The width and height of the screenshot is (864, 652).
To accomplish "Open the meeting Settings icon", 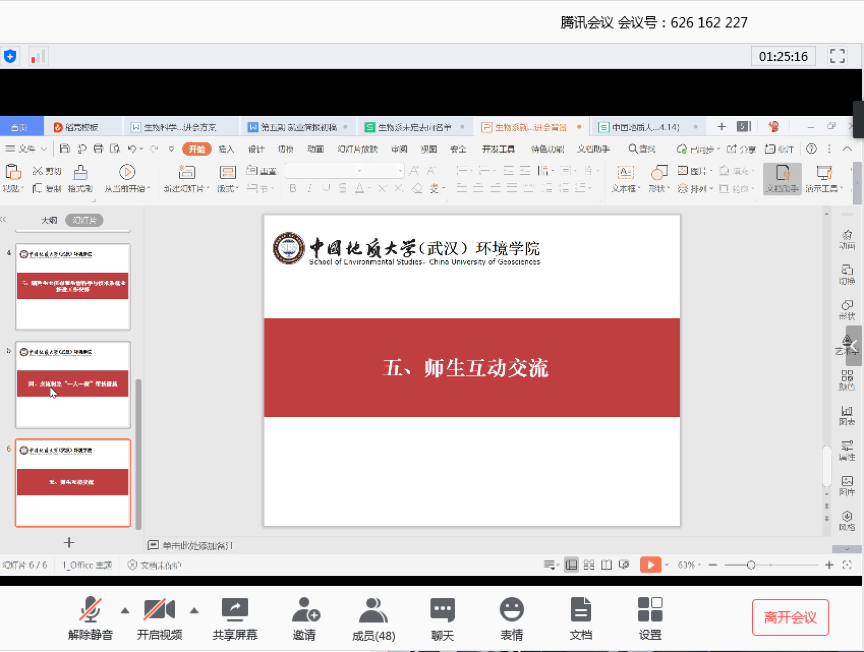I will tap(650, 618).
